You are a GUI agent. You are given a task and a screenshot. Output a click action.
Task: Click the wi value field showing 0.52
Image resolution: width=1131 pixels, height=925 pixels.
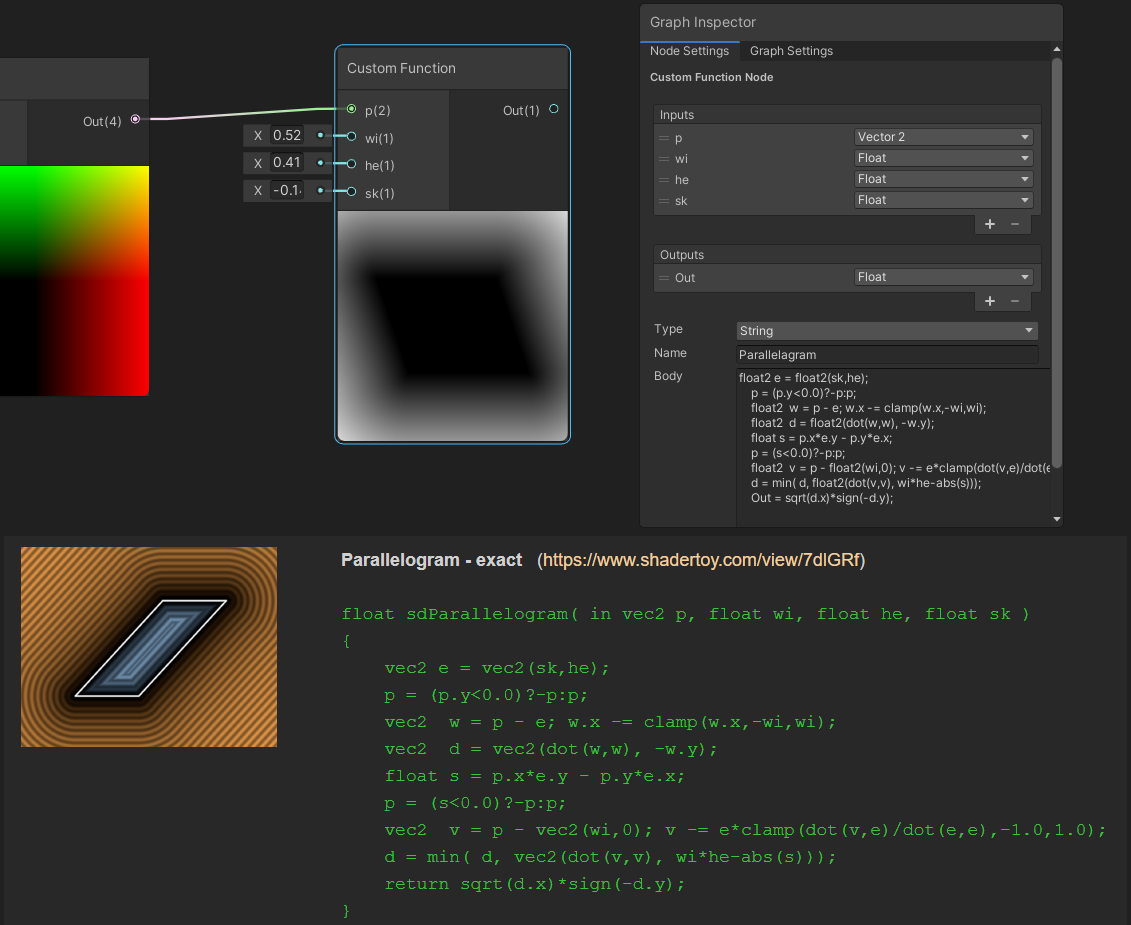(287, 135)
